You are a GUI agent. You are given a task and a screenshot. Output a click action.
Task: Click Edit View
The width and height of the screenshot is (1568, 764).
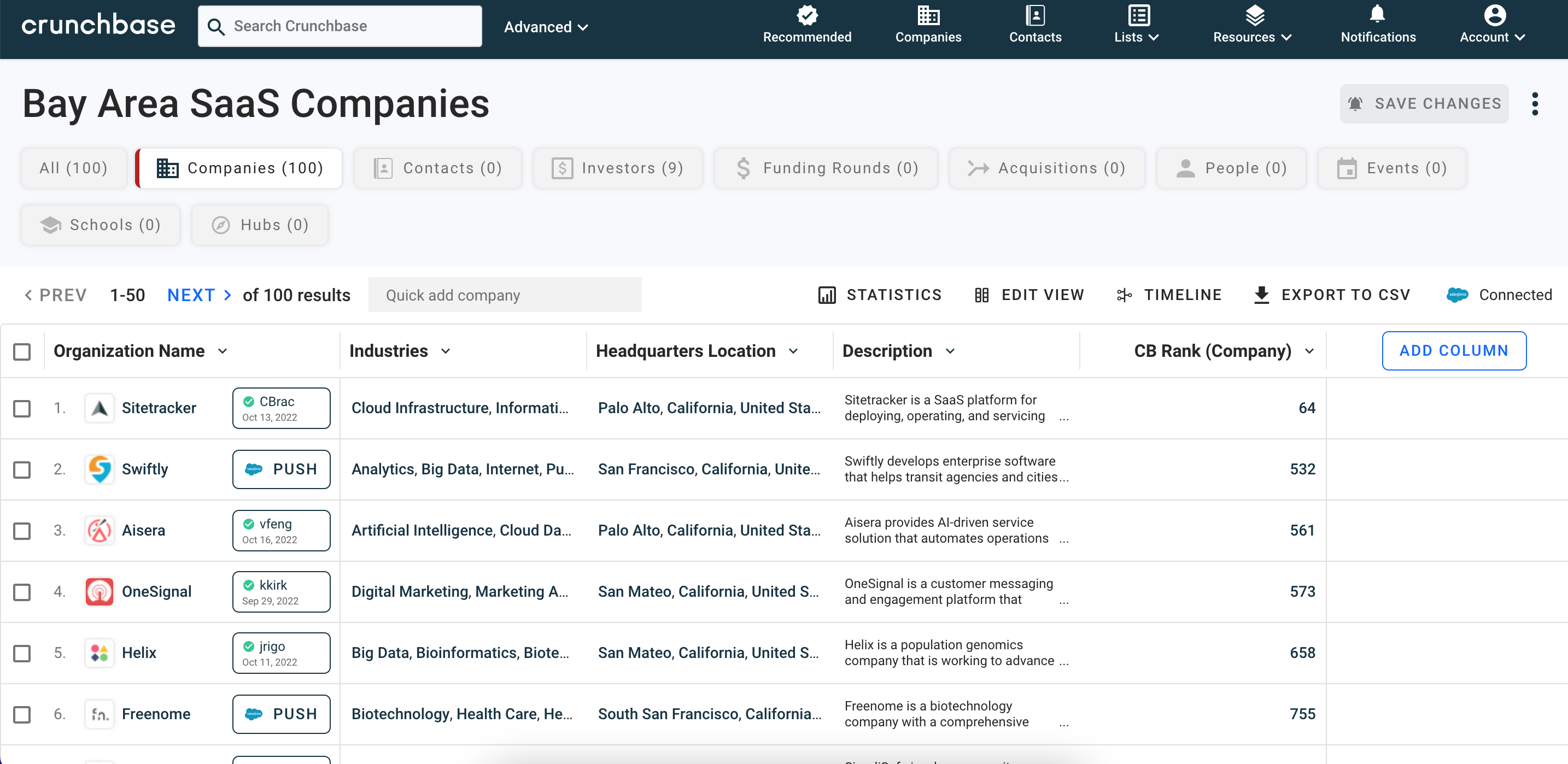(x=1029, y=295)
